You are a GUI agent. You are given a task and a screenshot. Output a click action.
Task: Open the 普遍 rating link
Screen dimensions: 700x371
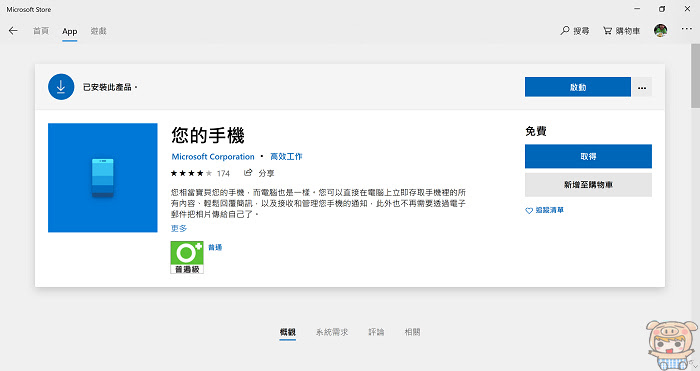[215, 247]
